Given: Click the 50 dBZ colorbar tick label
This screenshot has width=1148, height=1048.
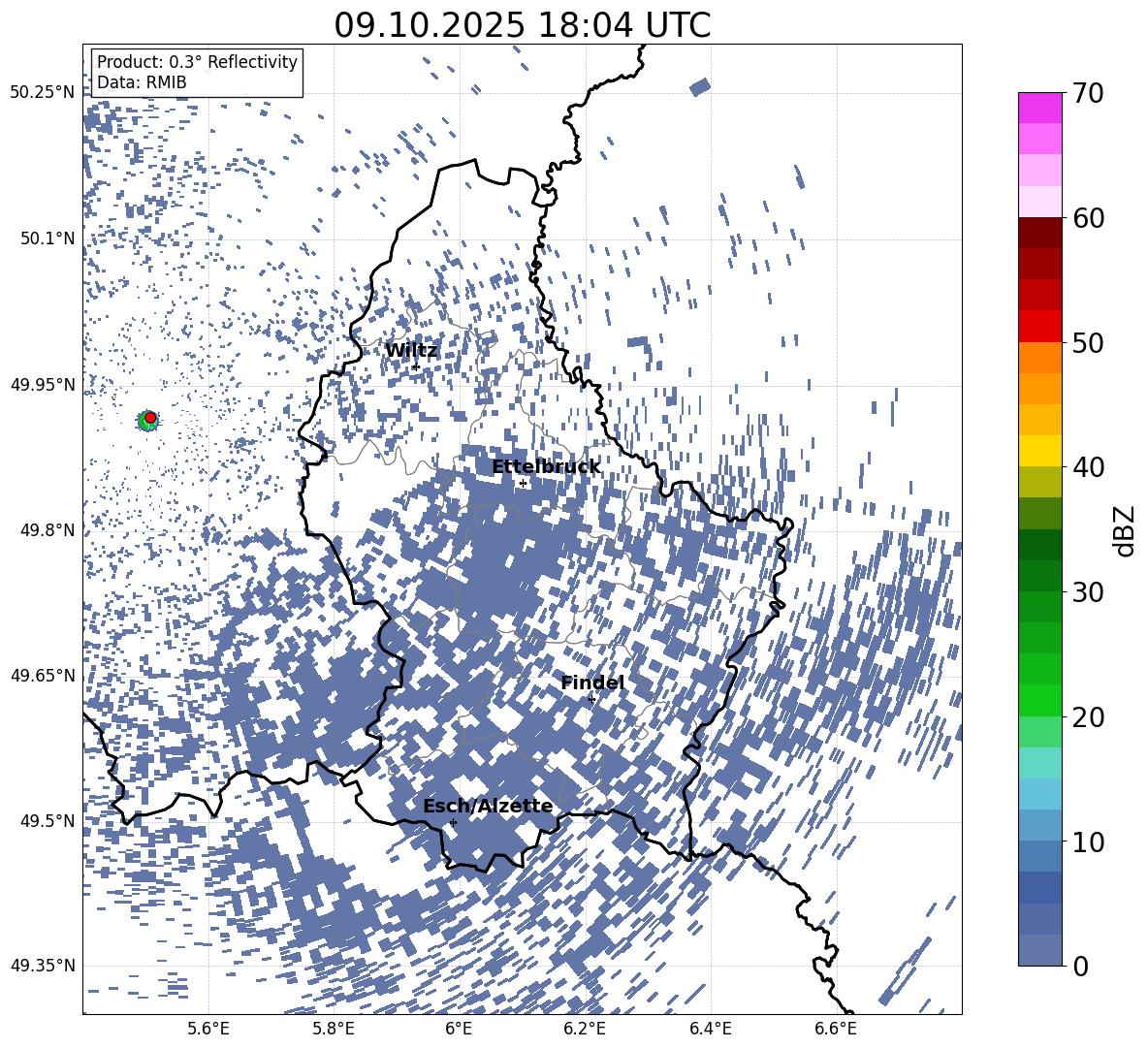Looking at the screenshot, I should click(x=1088, y=342).
